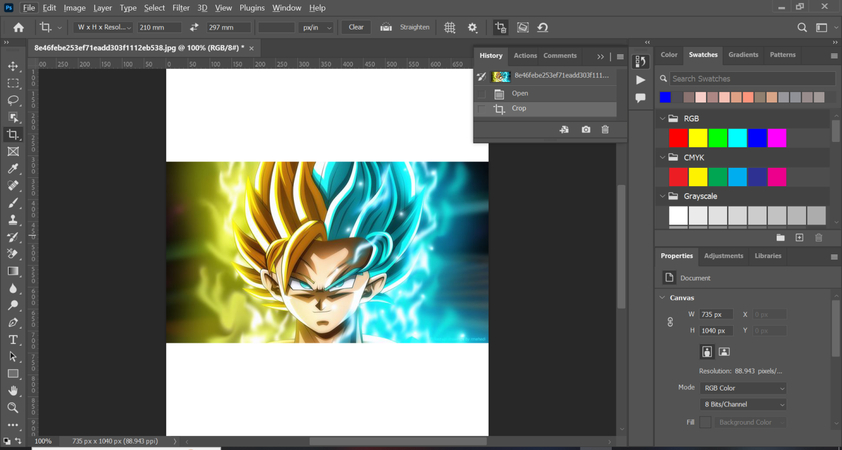Select the Open history state
This screenshot has height=450, width=842.
tap(545, 94)
